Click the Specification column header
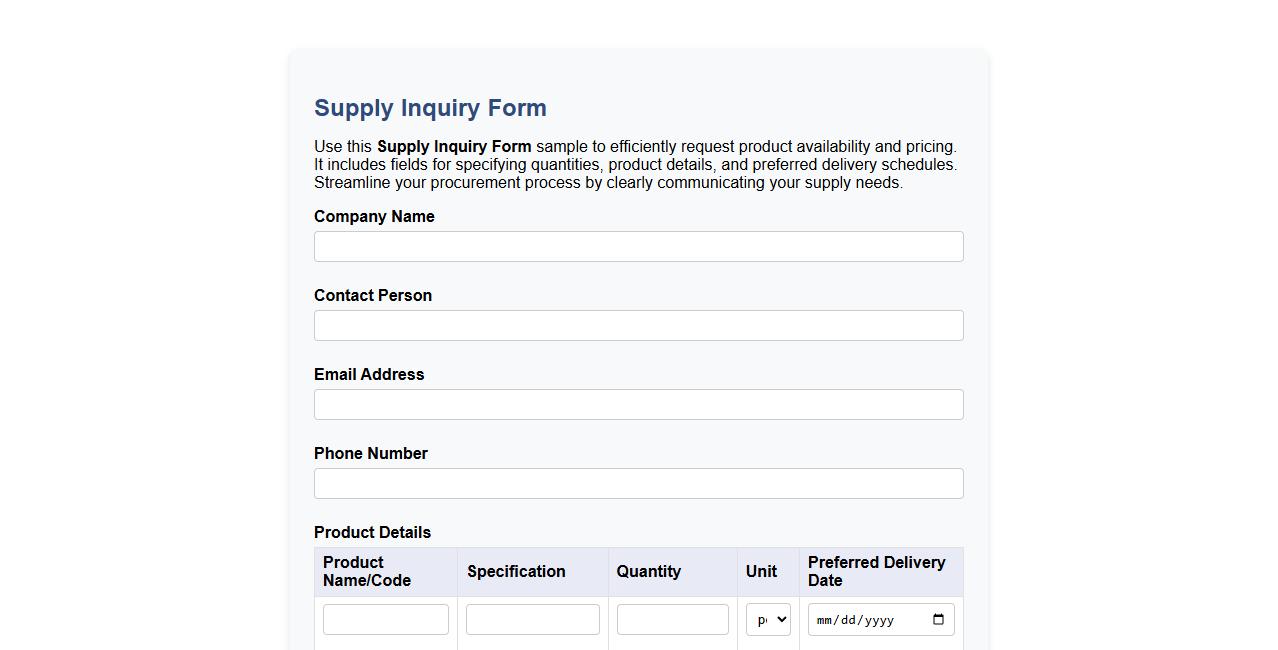1278x650 pixels. [516, 571]
